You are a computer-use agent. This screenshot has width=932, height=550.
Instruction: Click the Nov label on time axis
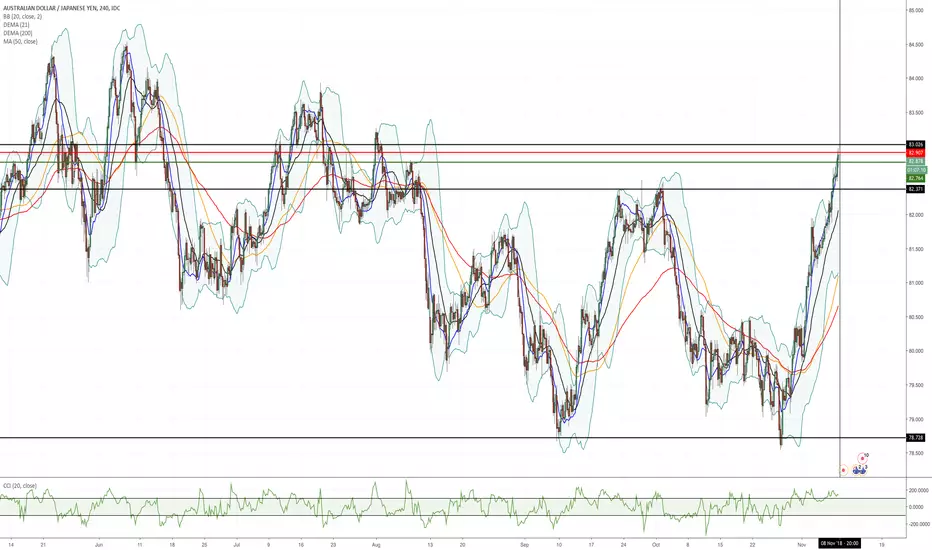(801, 544)
